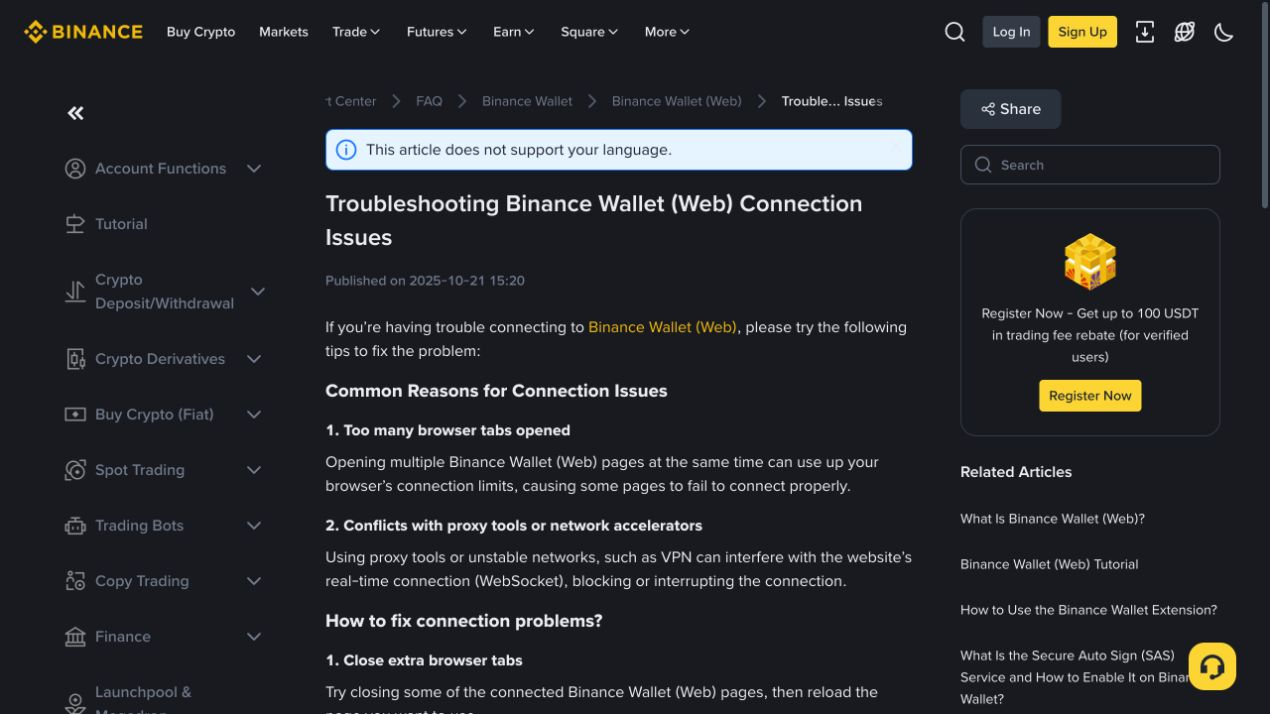Click the info icon in language notice

click(346, 150)
